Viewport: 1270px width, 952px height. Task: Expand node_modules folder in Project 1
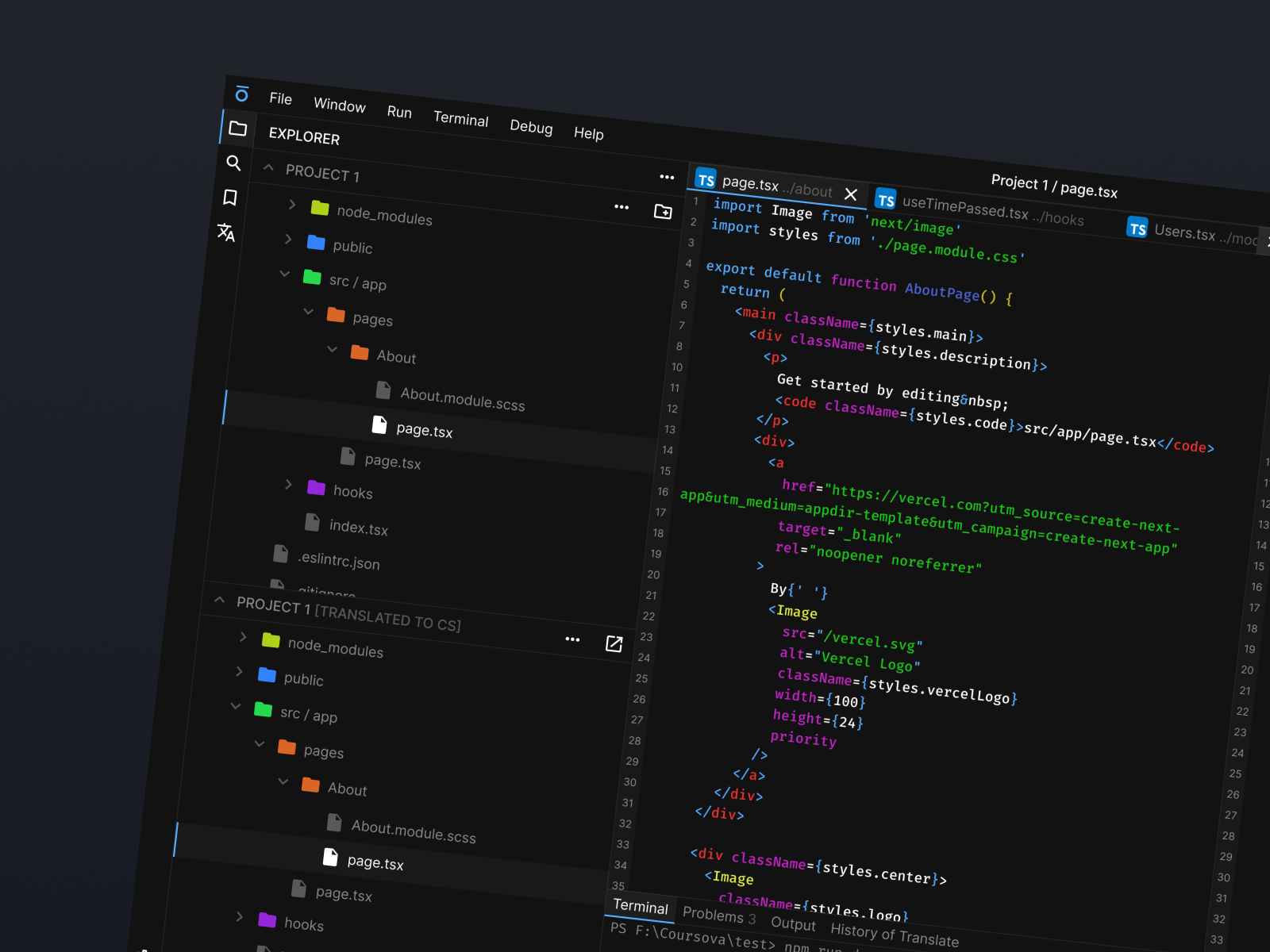[292, 205]
